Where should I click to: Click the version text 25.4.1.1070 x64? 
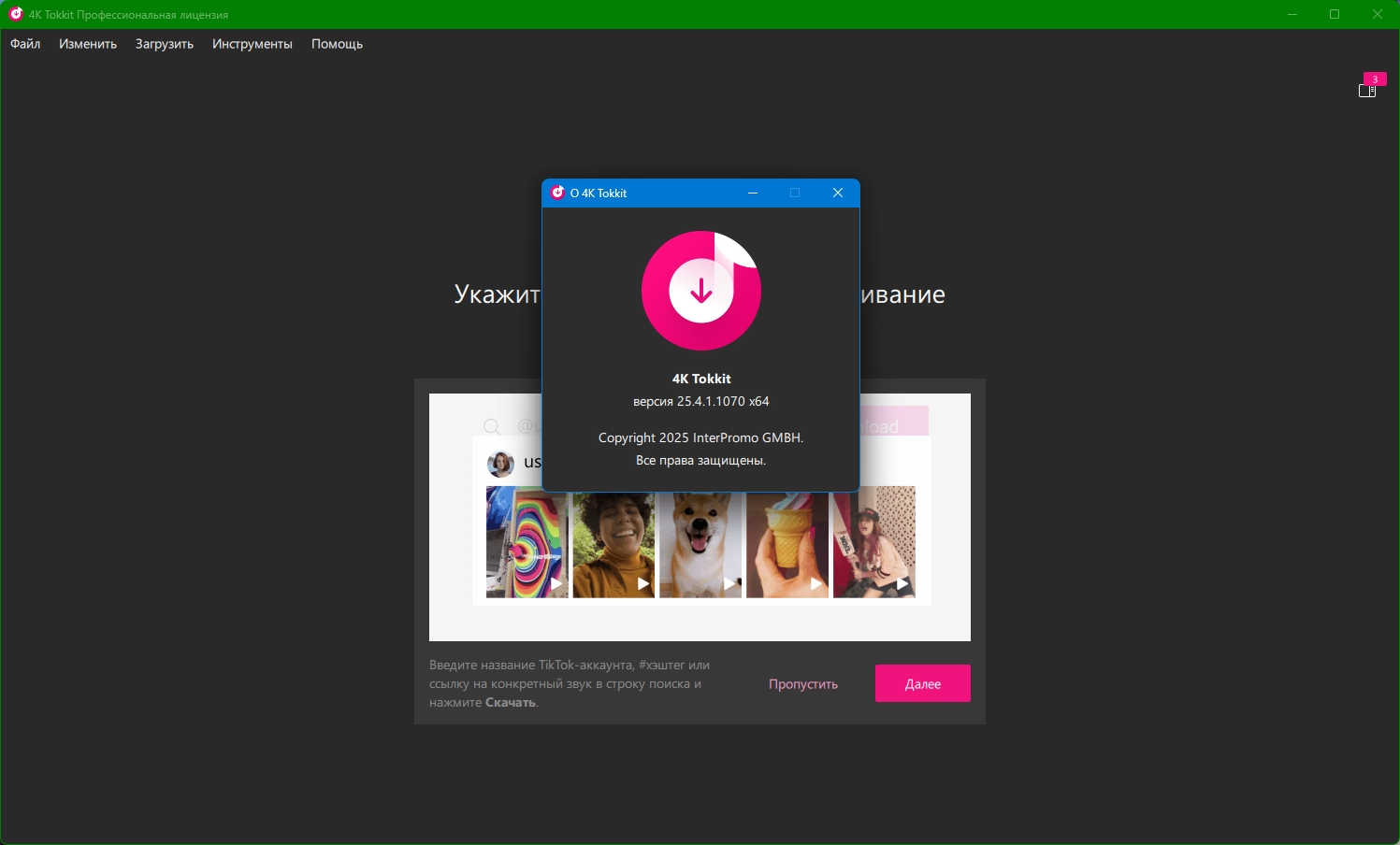point(701,401)
